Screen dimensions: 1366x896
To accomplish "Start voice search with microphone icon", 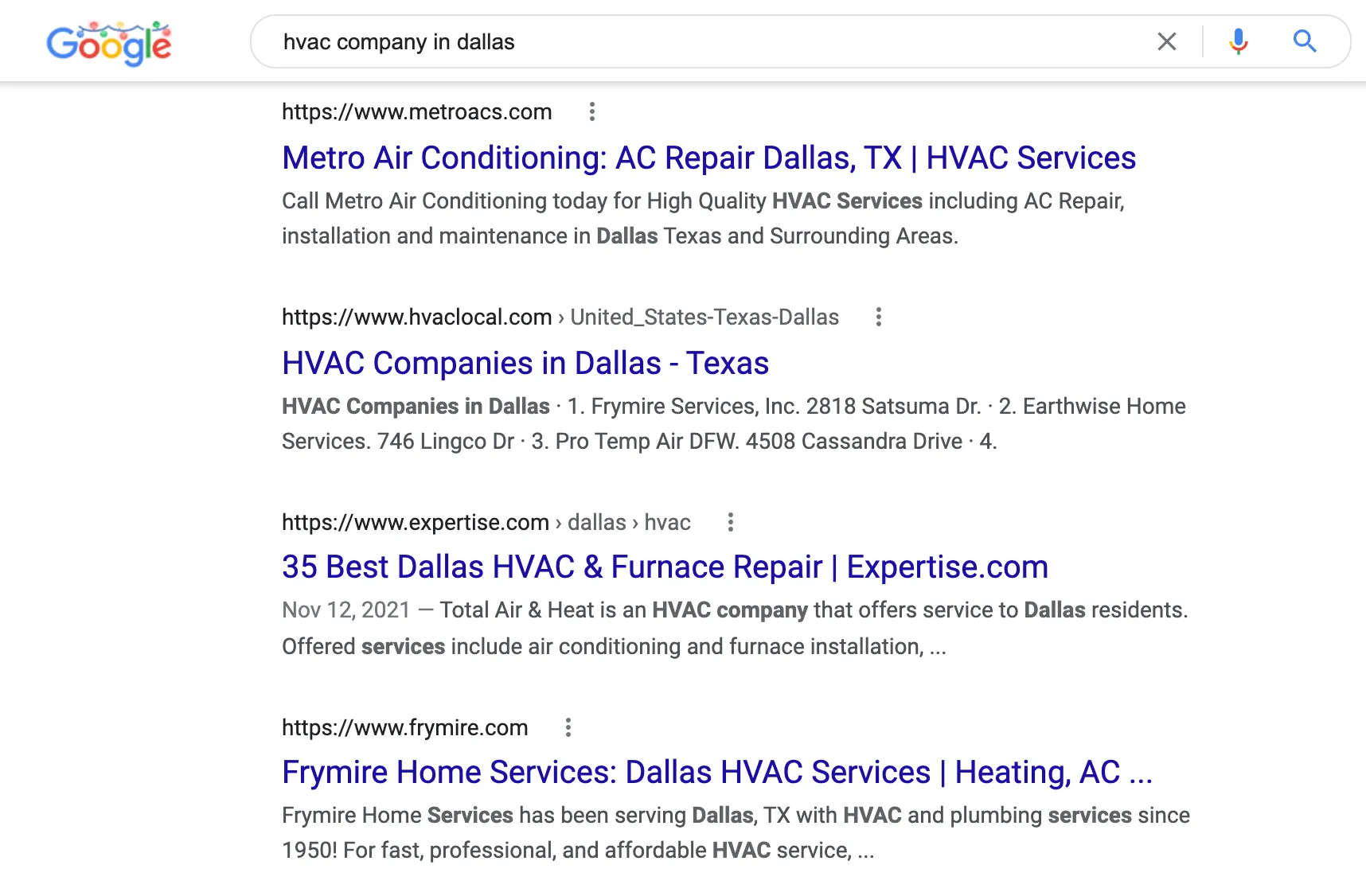I will pos(1238,41).
